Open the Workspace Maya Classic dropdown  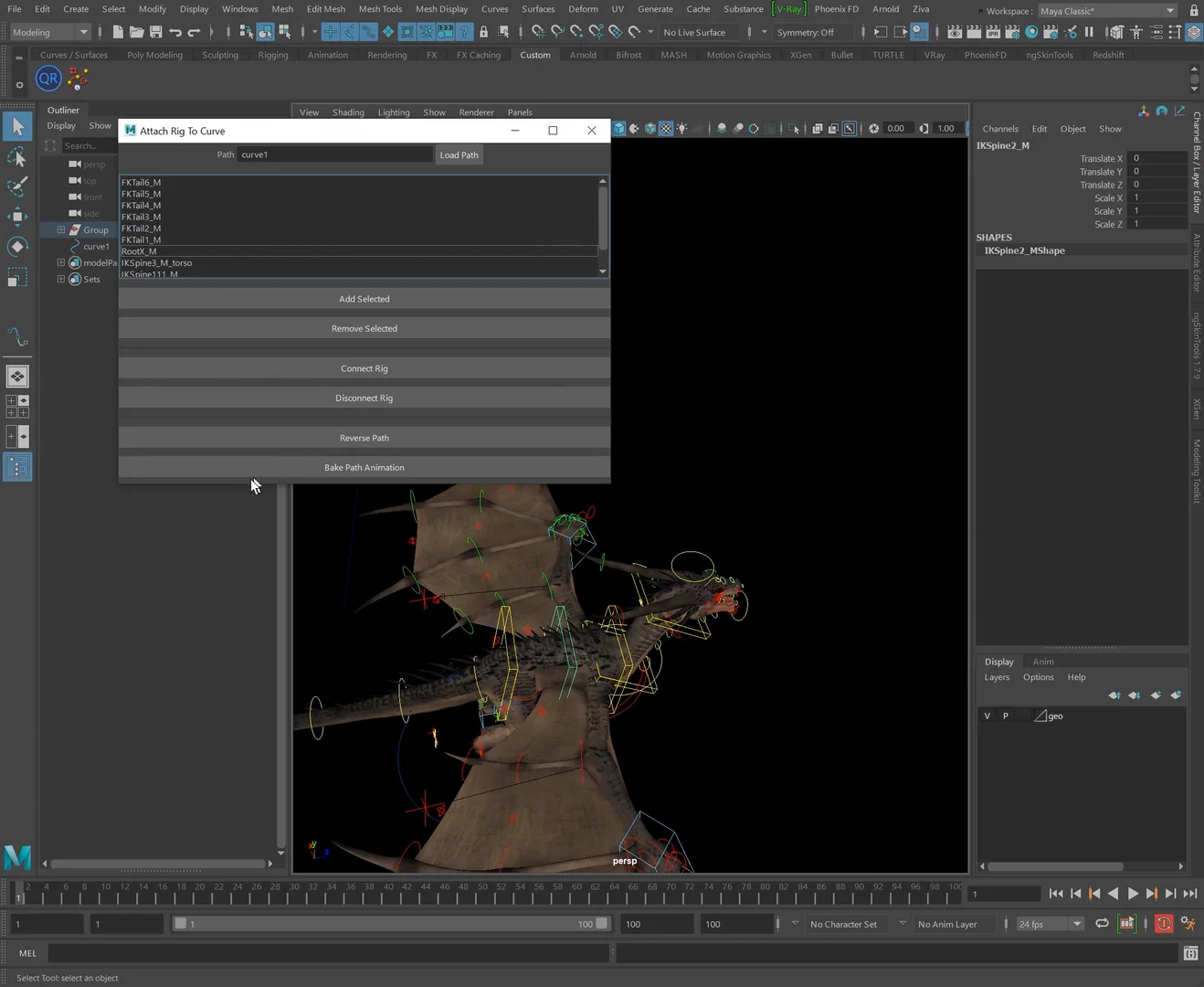click(x=1108, y=11)
